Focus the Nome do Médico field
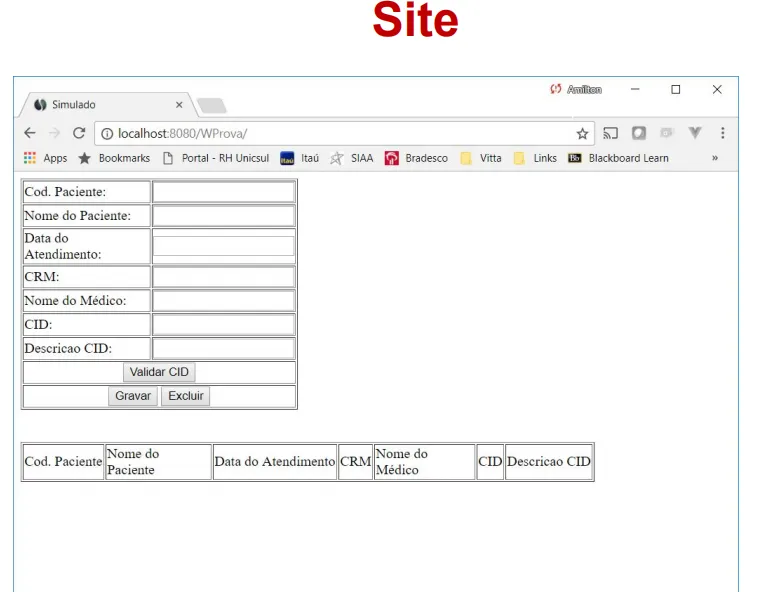Image resolution: width=757 pixels, height=592 pixels. pos(224,300)
